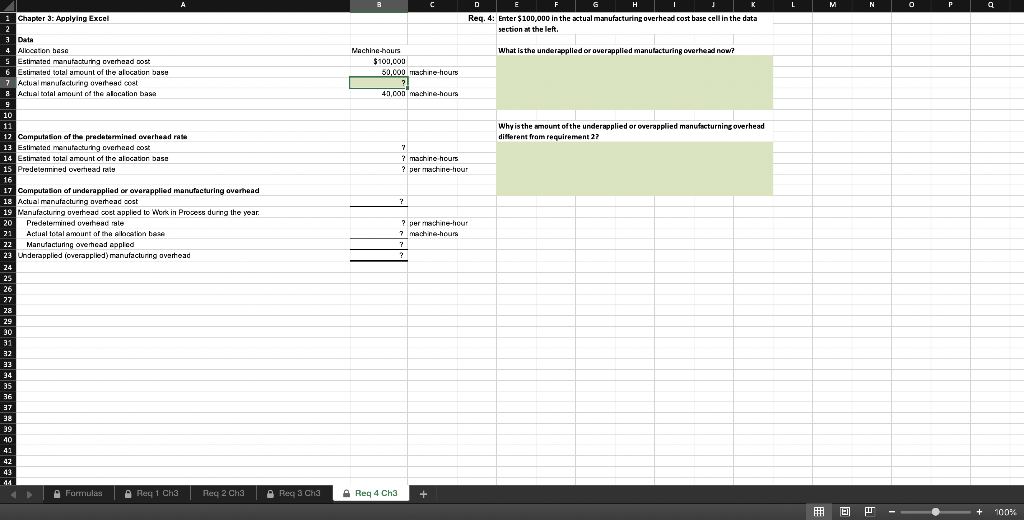Select the 50,000 estimated allocation base cell
The height and width of the screenshot is (520, 1024).
click(379, 72)
